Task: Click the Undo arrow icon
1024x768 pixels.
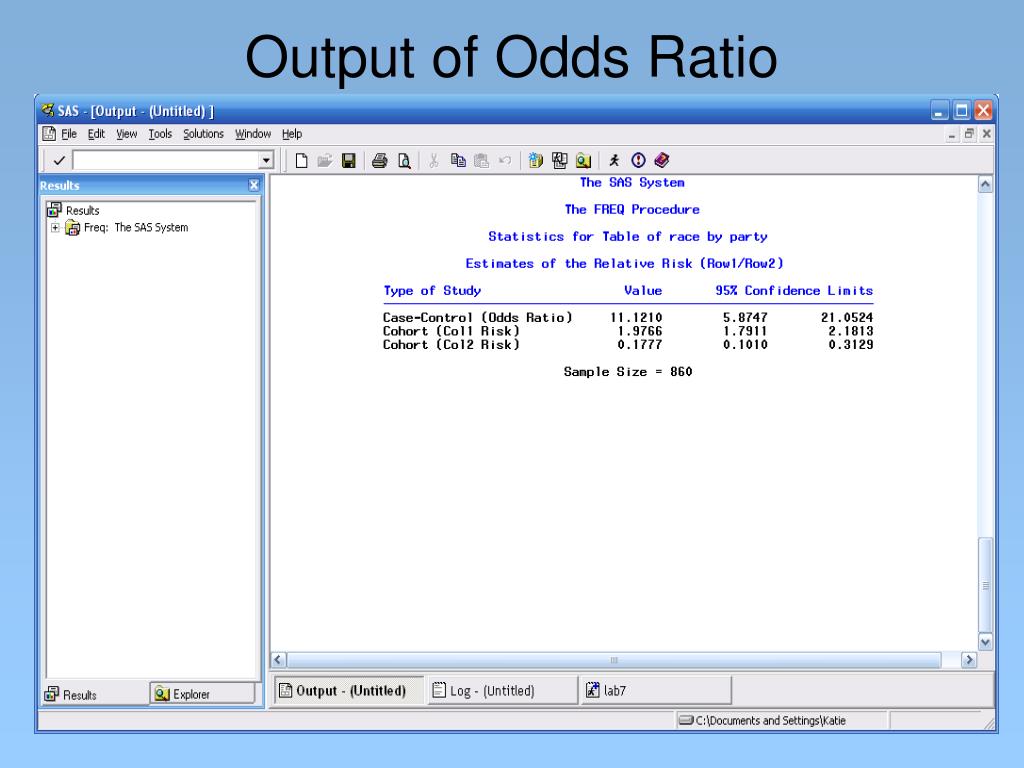Action: (505, 161)
